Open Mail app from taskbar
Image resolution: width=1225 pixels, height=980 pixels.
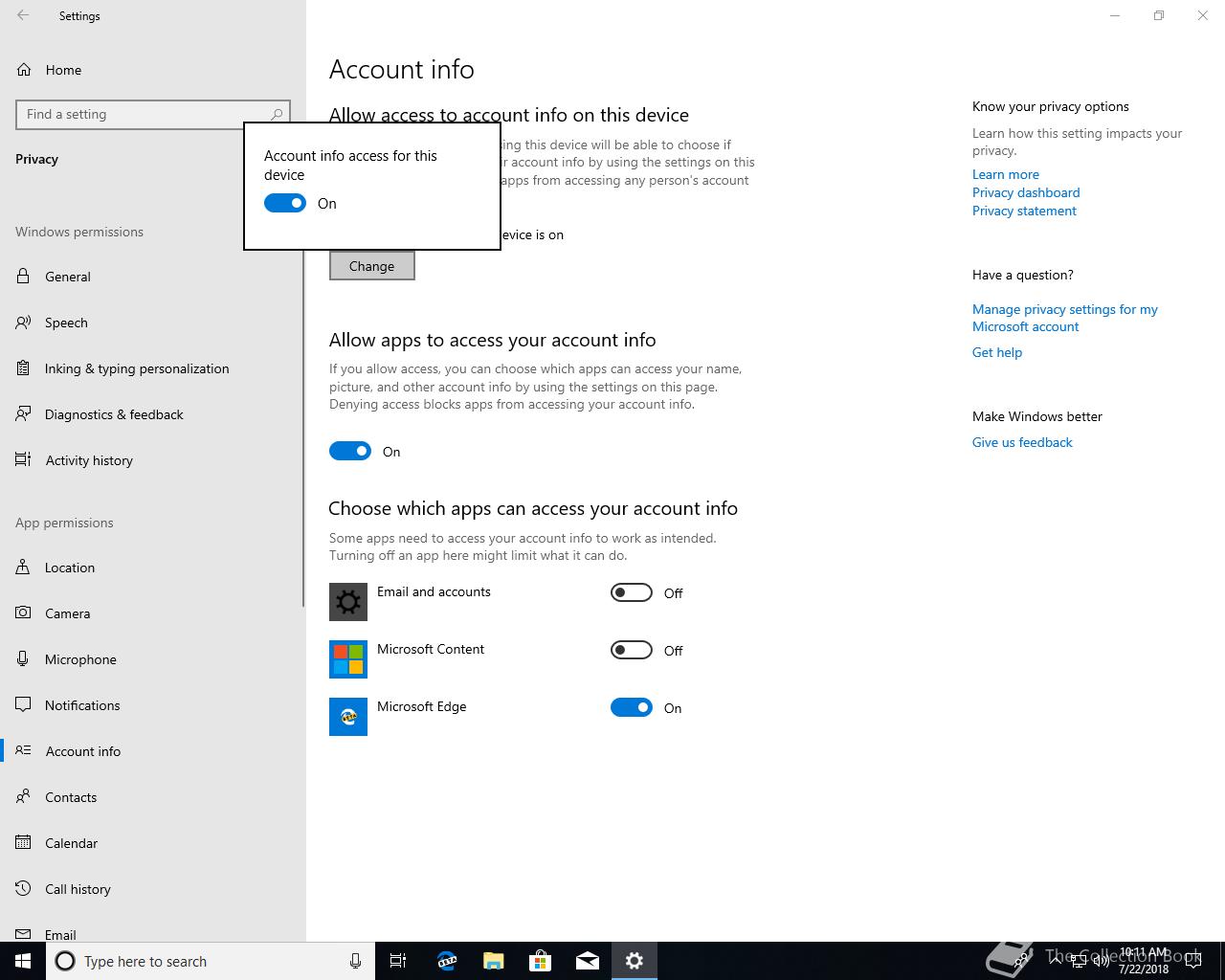pos(587,961)
